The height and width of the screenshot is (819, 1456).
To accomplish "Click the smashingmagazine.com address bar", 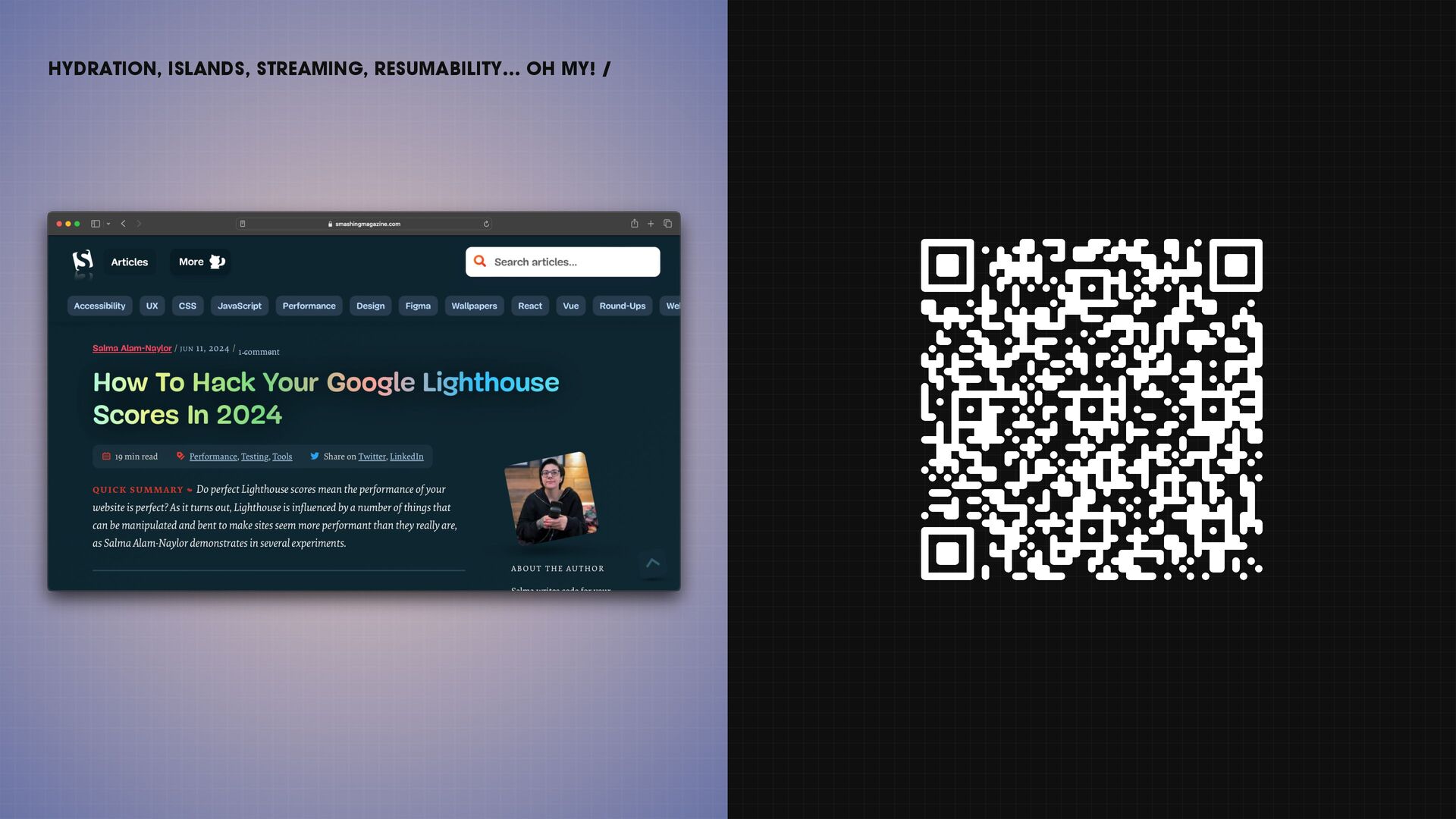I will pyautogui.click(x=368, y=224).
